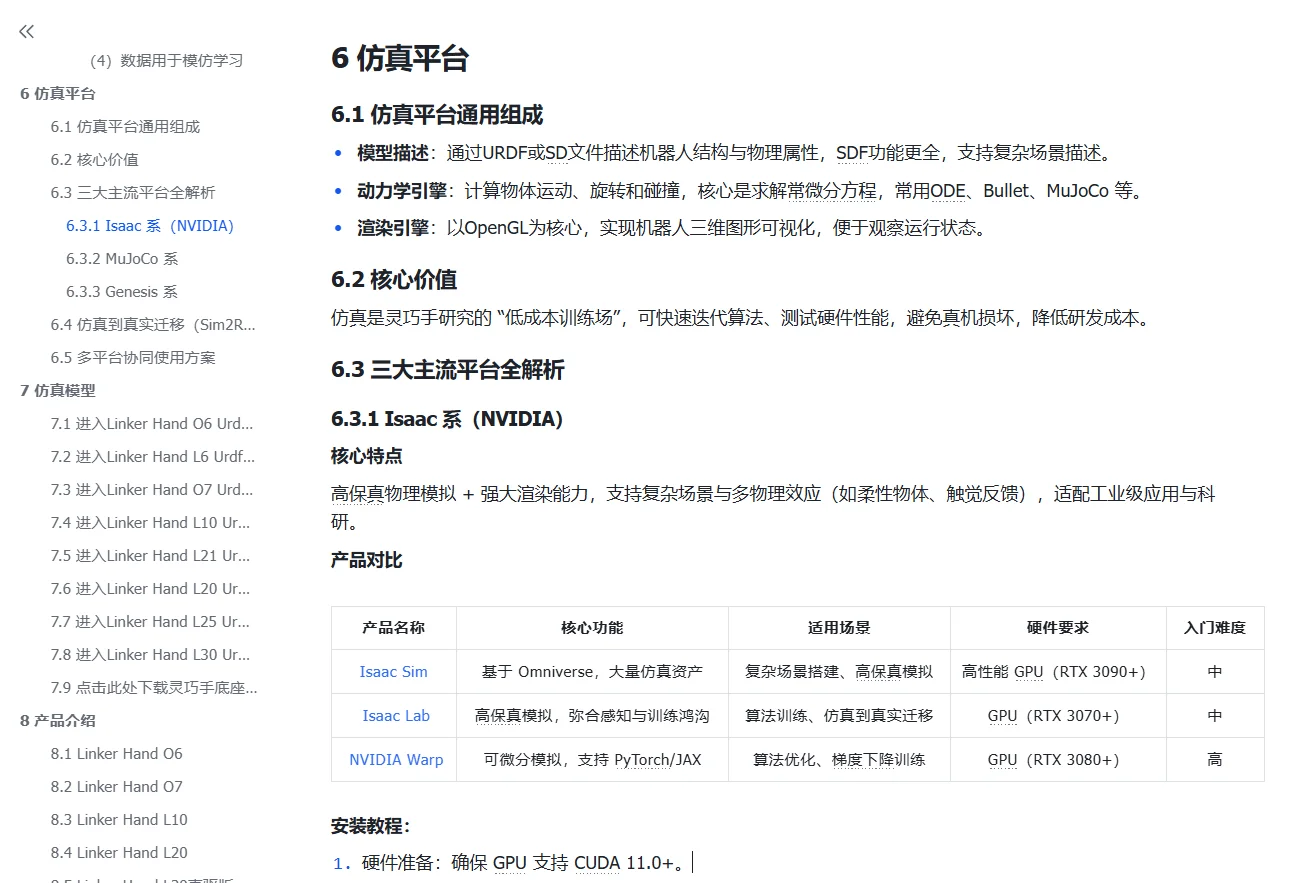
Task: Click the '适用场景' table column header
Action: 839,628
